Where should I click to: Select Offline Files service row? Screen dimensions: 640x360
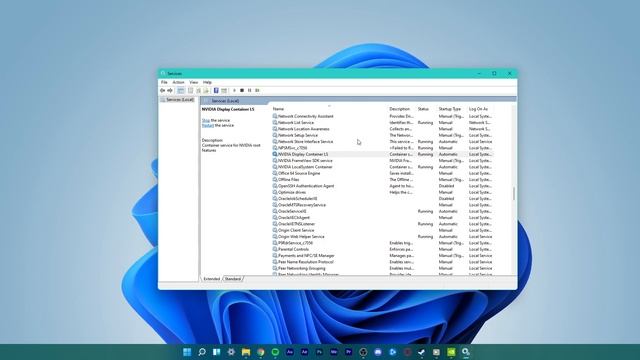pos(382,180)
